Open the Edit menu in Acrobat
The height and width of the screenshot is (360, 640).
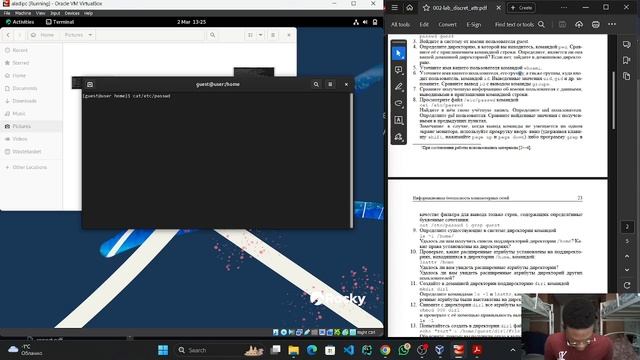pos(424,24)
